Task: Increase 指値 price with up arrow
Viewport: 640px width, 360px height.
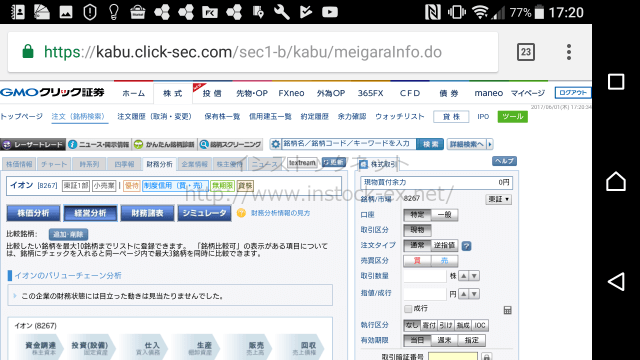Action: (464, 294)
